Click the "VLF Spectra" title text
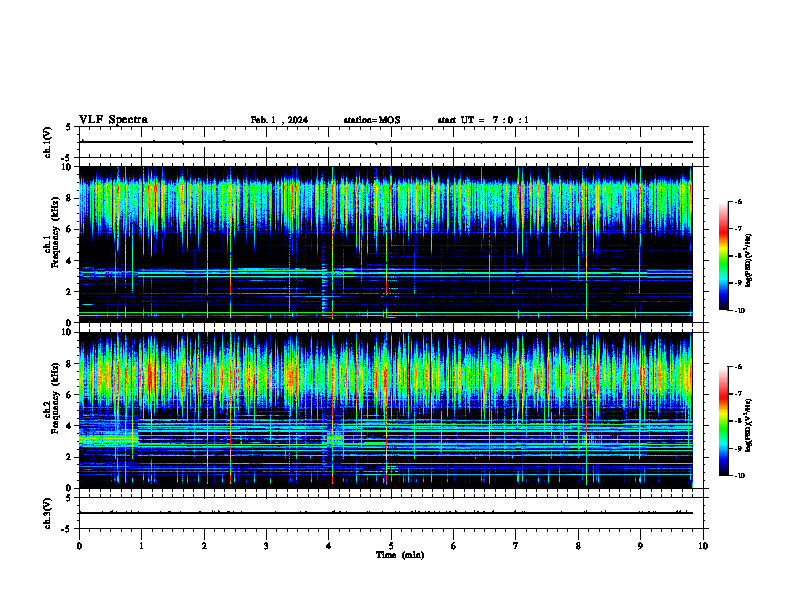Image resolution: width=792 pixels, height=612 pixels. pyautogui.click(x=113, y=120)
